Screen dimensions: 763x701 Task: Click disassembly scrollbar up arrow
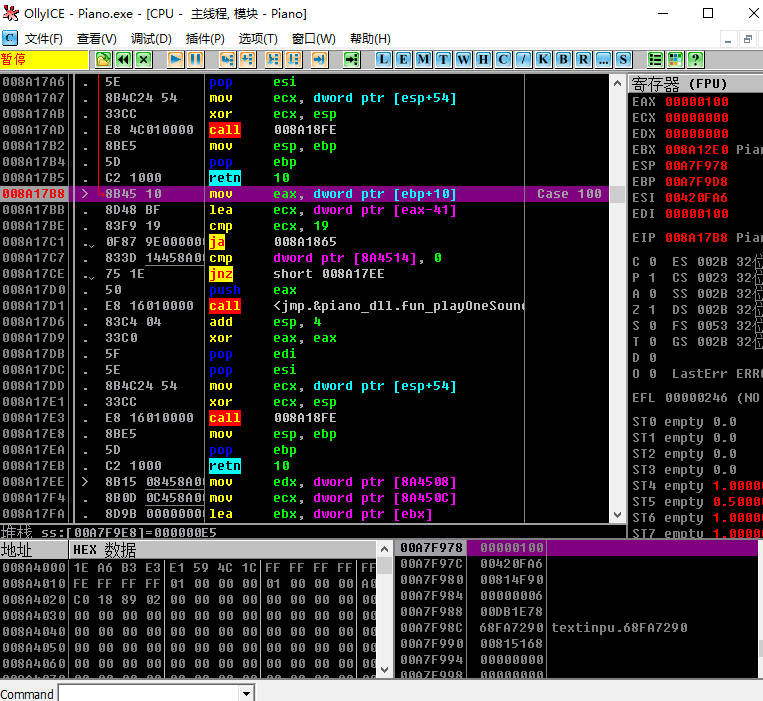tap(618, 83)
